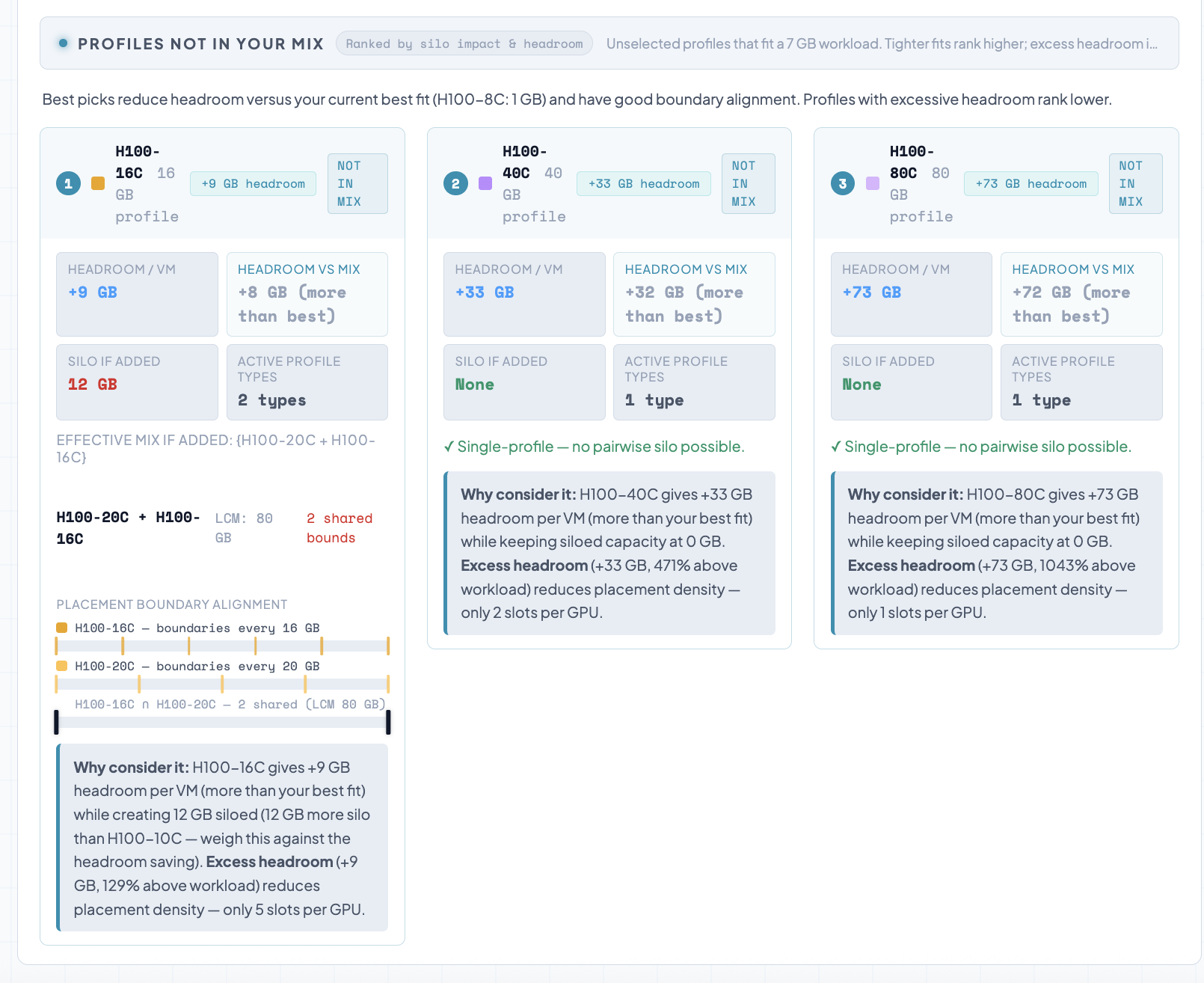Click the H100-16C legend square in boundary alignment
The height and width of the screenshot is (983, 1204).
point(62,628)
